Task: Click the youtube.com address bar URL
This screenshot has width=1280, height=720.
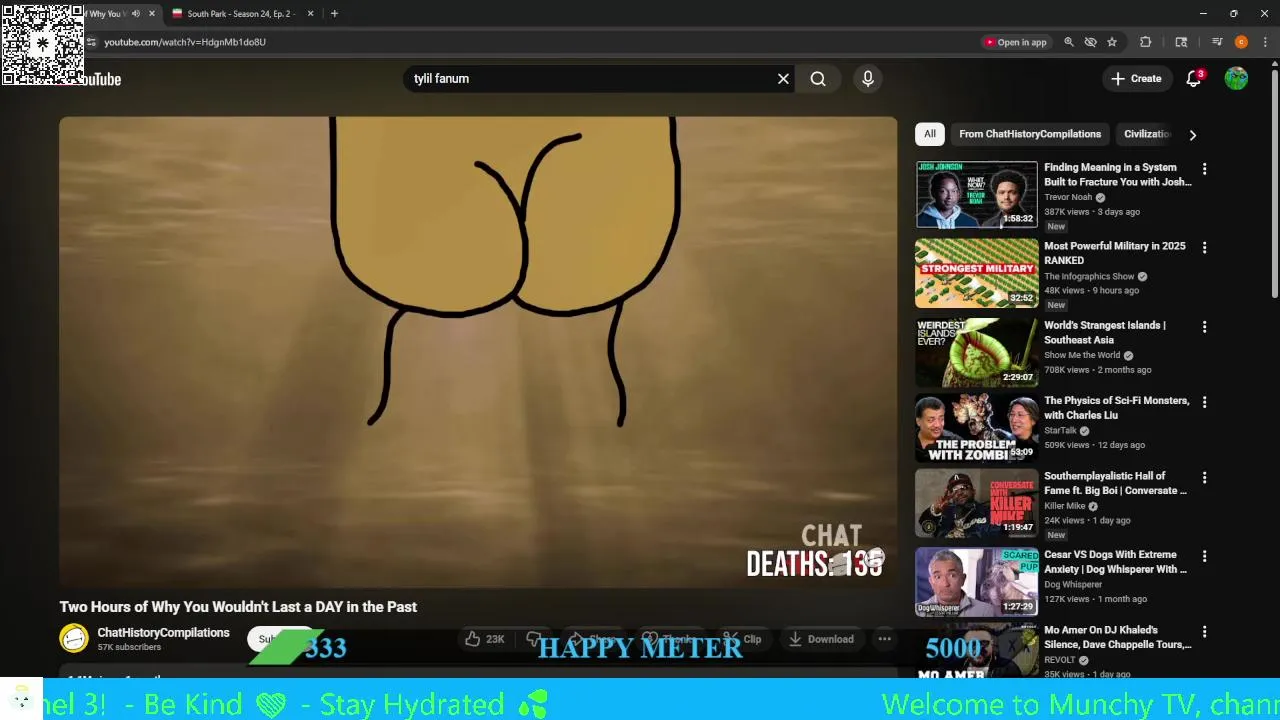Action: click(185, 42)
